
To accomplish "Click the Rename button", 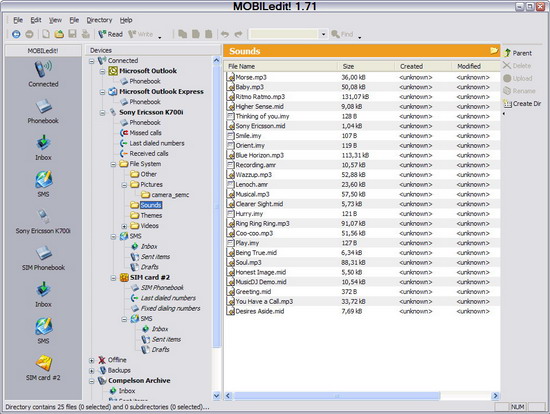I will click(519, 91).
